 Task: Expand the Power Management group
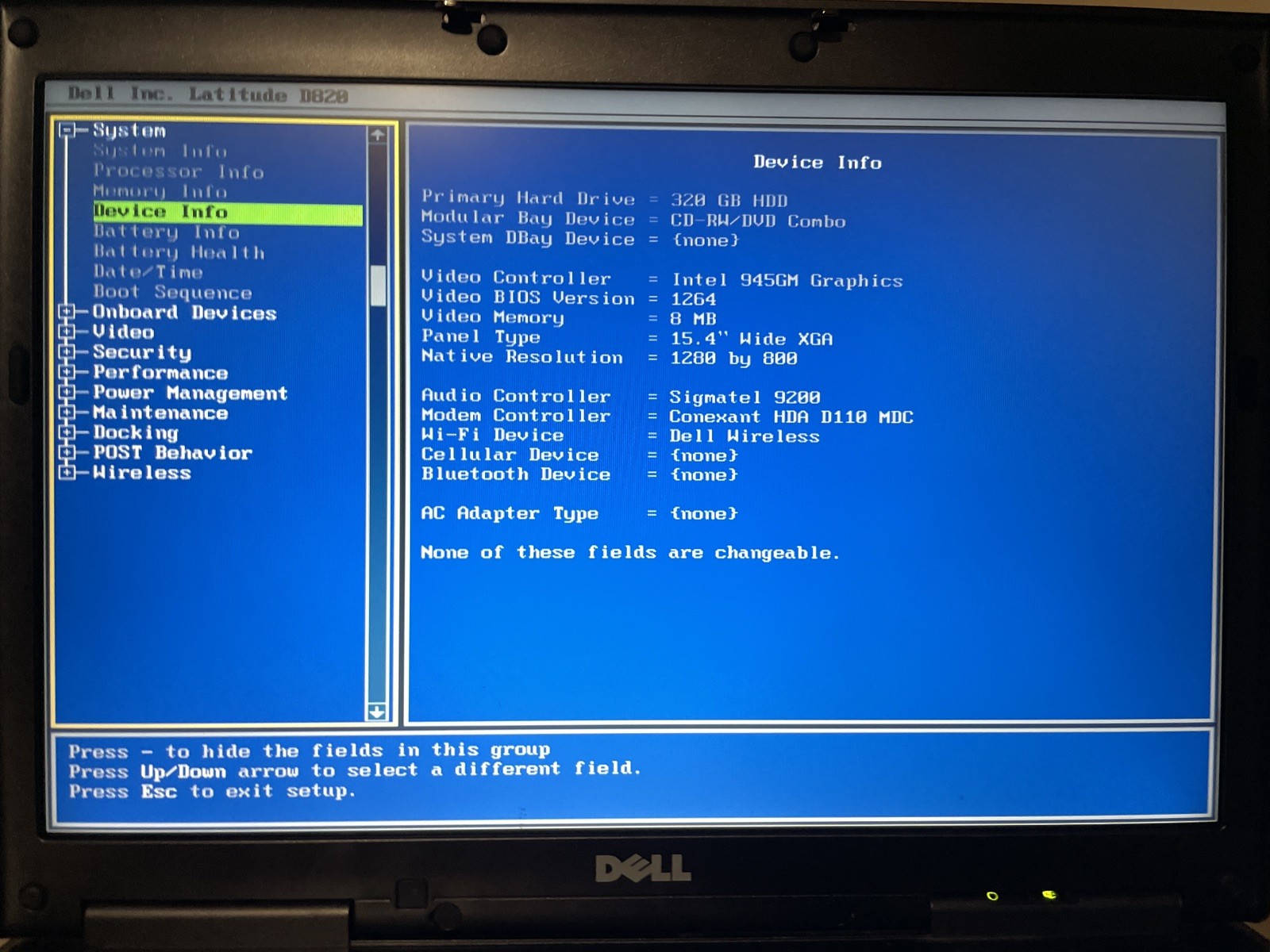[x=67, y=393]
